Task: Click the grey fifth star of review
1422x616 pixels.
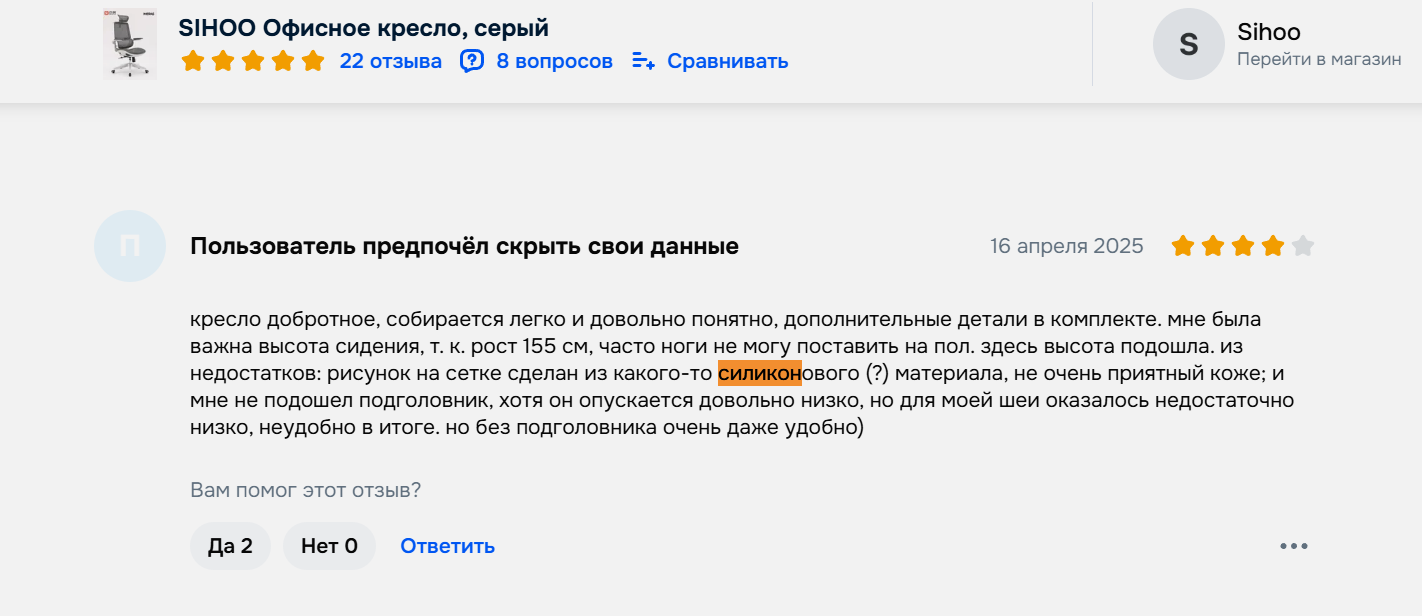Action: pos(1302,246)
